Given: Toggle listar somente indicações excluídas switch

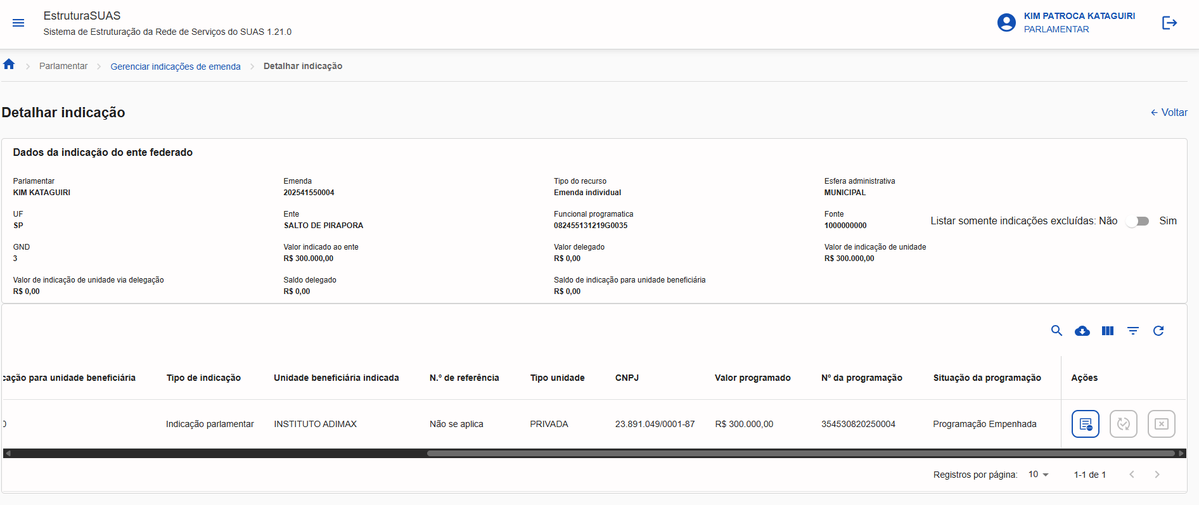Looking at the screenshot, I should point(1138,221).
